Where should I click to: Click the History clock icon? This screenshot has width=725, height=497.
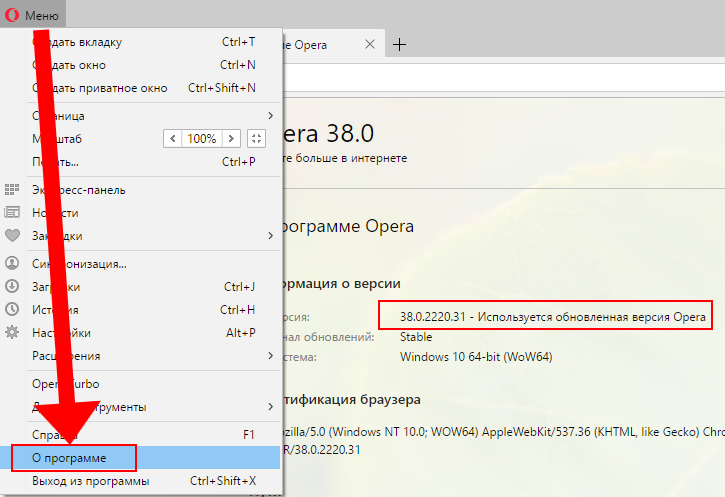click(13, 310)
